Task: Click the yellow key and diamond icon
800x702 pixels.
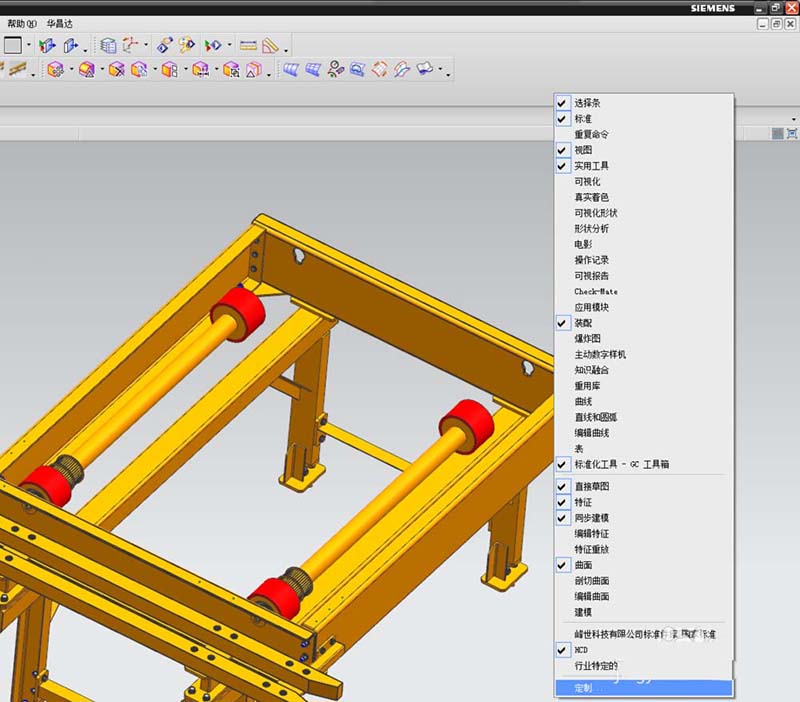Action: pos(187,45)
